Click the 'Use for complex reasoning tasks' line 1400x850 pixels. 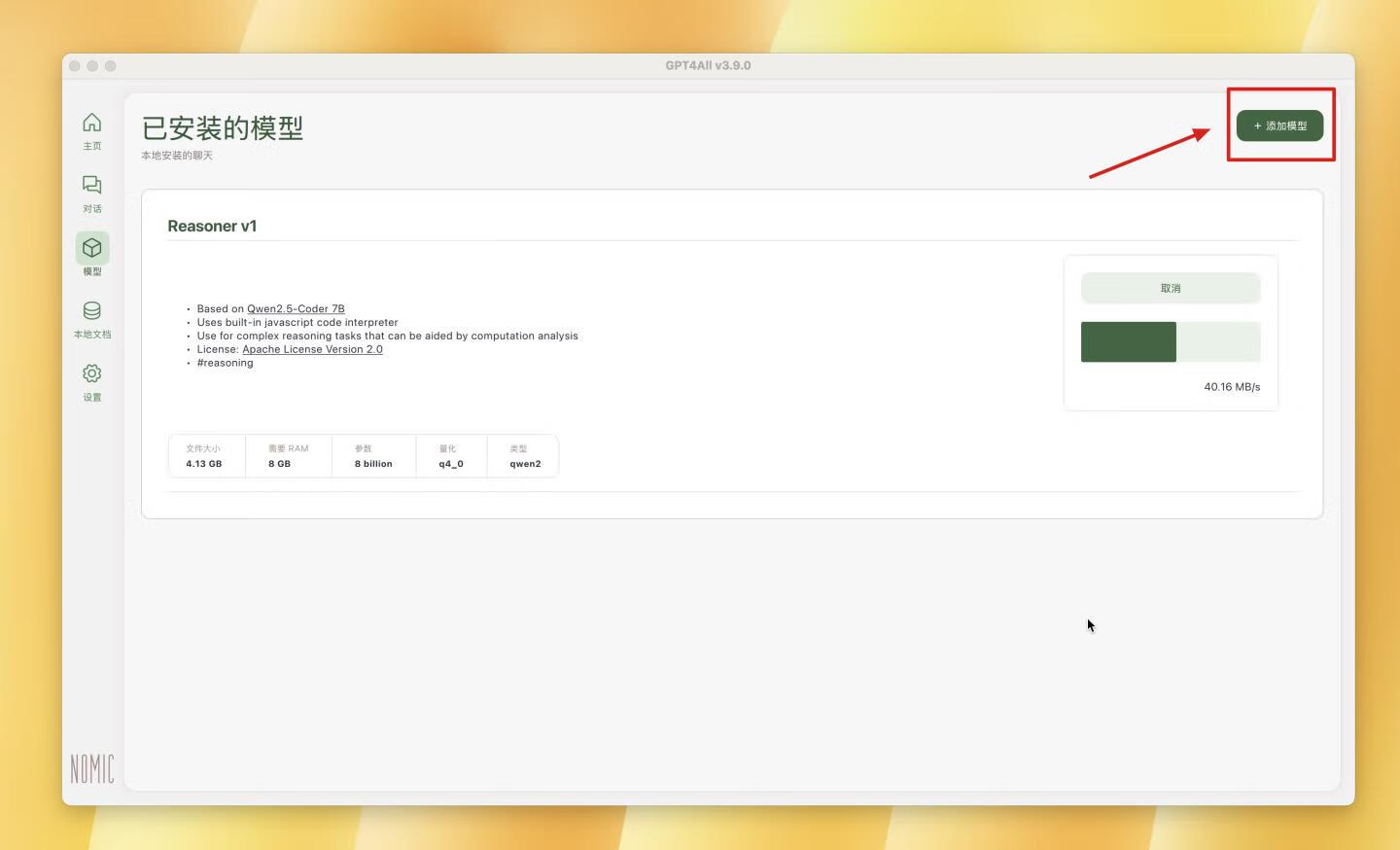[387, 336]
